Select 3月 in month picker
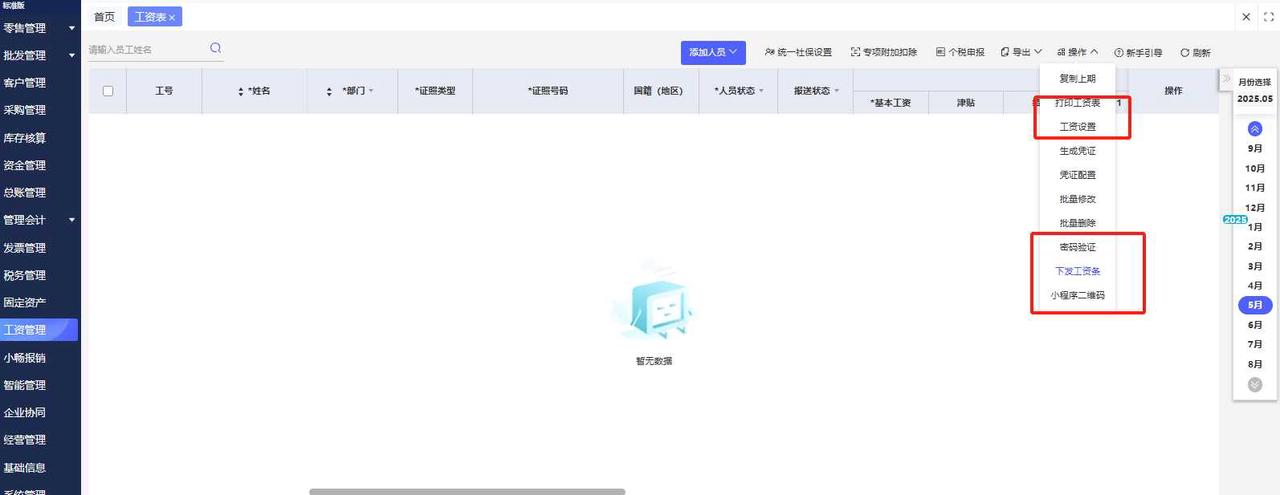 click(x=1255, y=266)
